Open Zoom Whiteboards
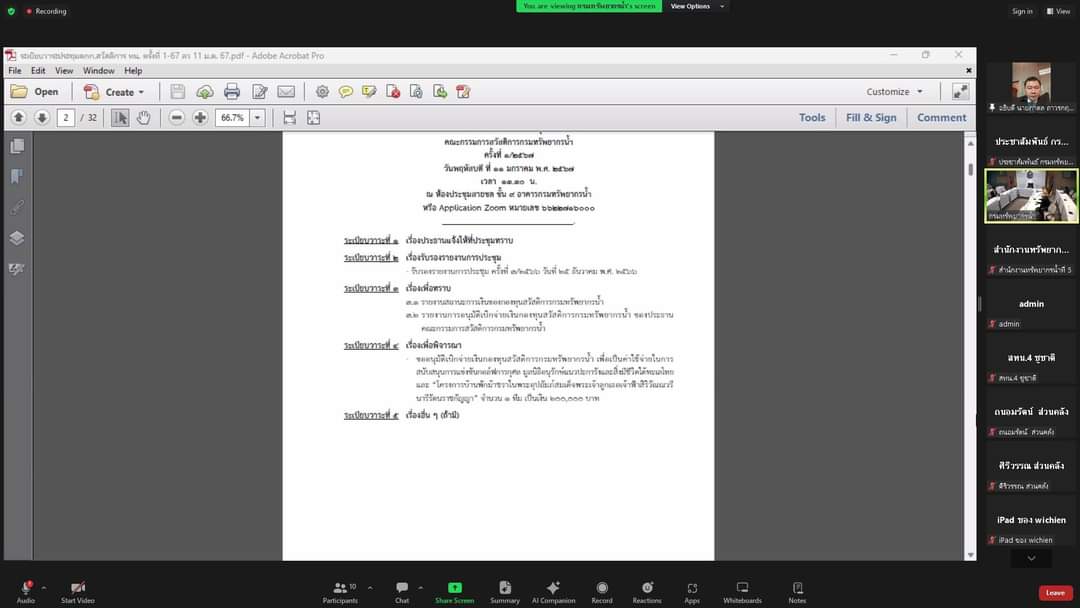The height and width of the screenshot is (608, 1080). (742, 591)
